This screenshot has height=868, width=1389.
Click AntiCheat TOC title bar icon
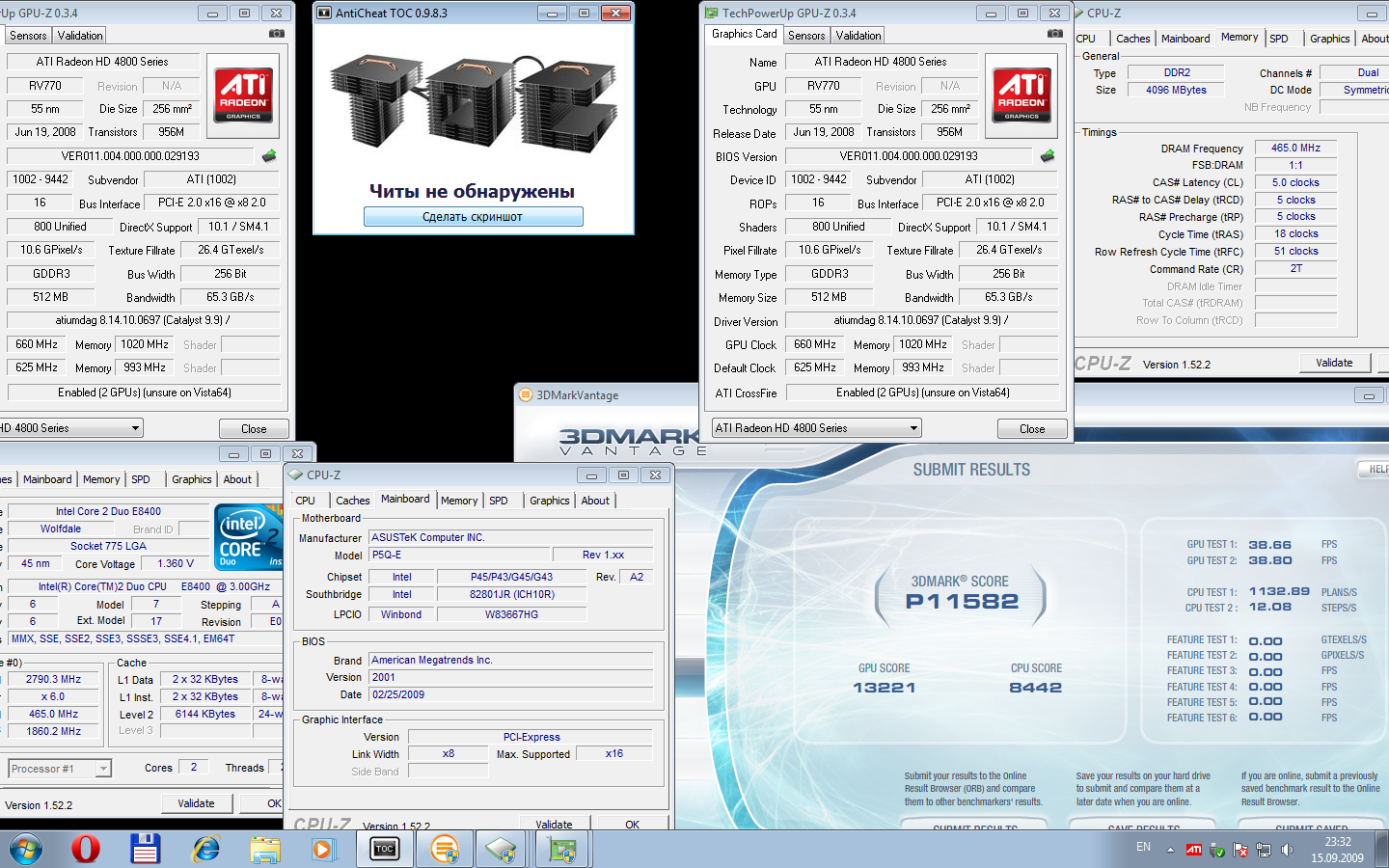(x=323, y=13)
